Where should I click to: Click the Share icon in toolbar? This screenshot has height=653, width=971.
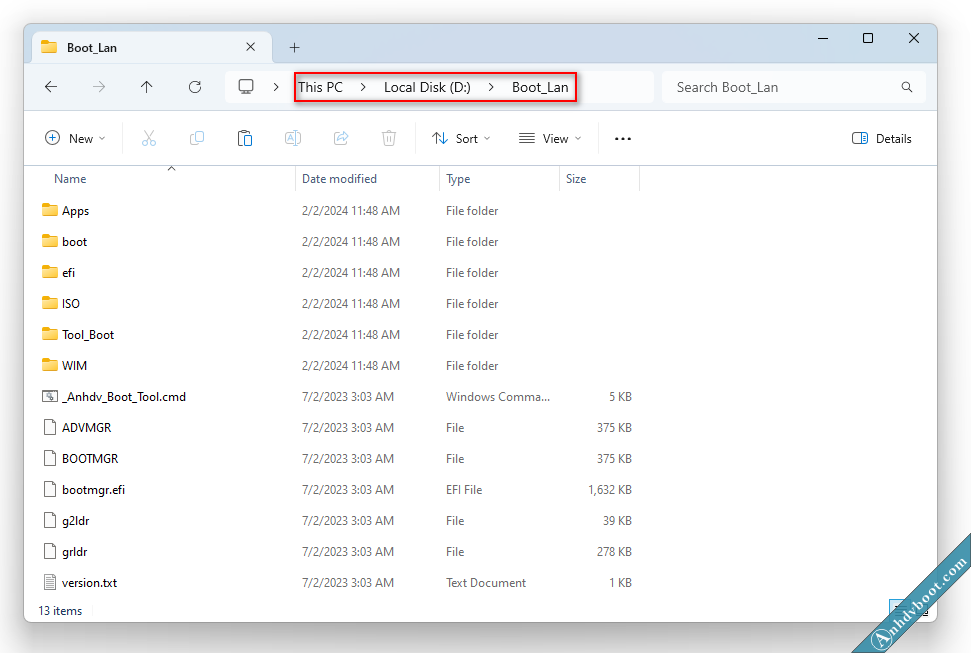point(341,139)
